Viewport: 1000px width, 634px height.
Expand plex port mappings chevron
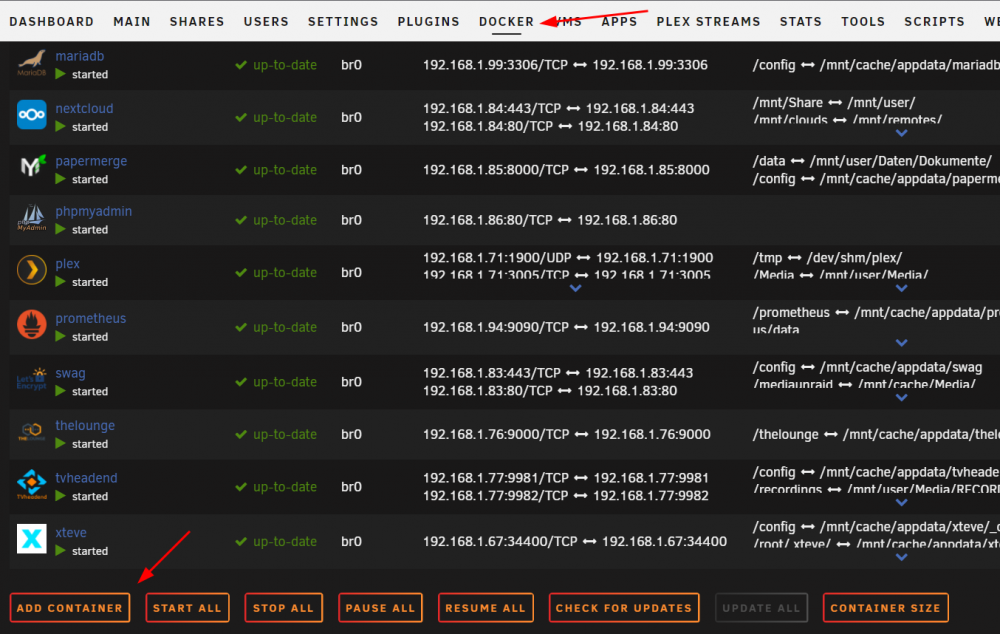(575, 288)
